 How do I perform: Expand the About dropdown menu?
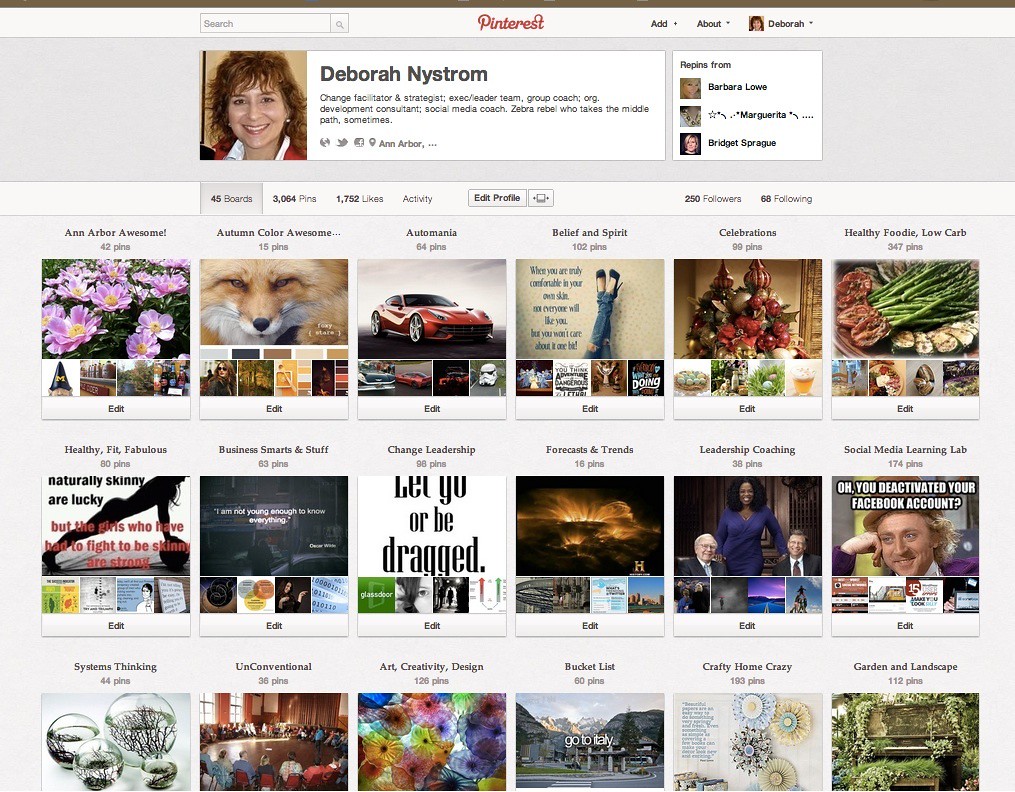click(713, 24)
